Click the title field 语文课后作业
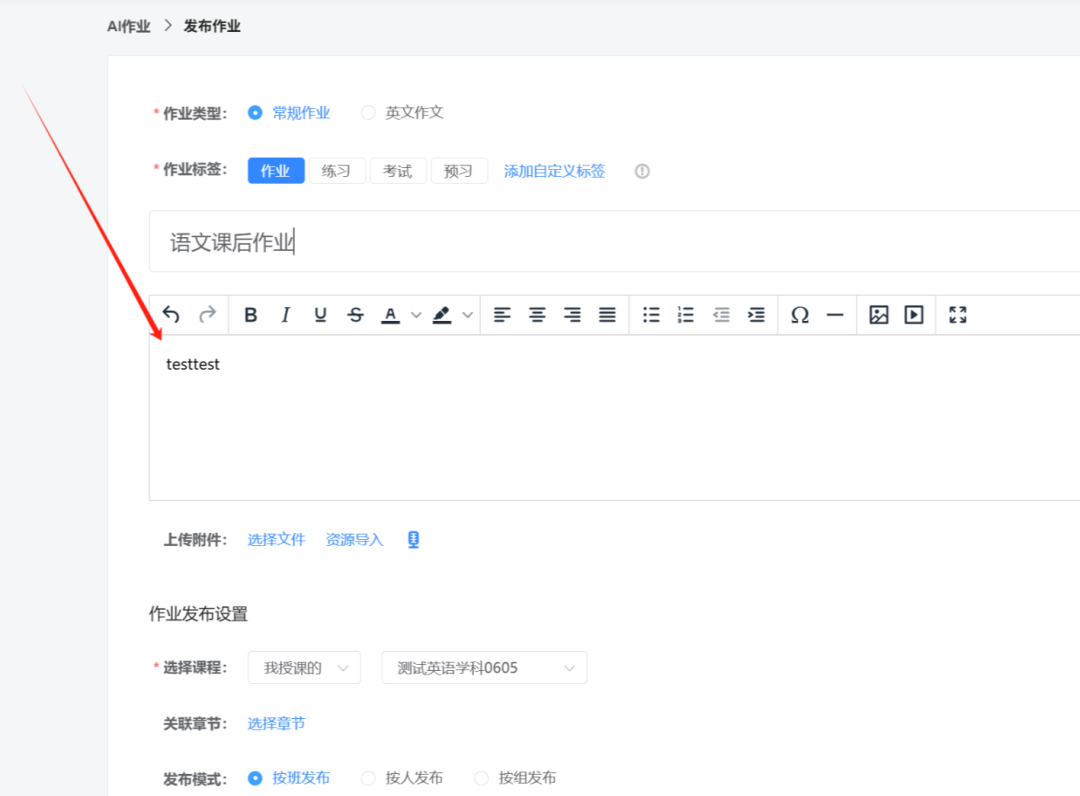The width and height of the screenshot is (1080, 796). [614, 242]
